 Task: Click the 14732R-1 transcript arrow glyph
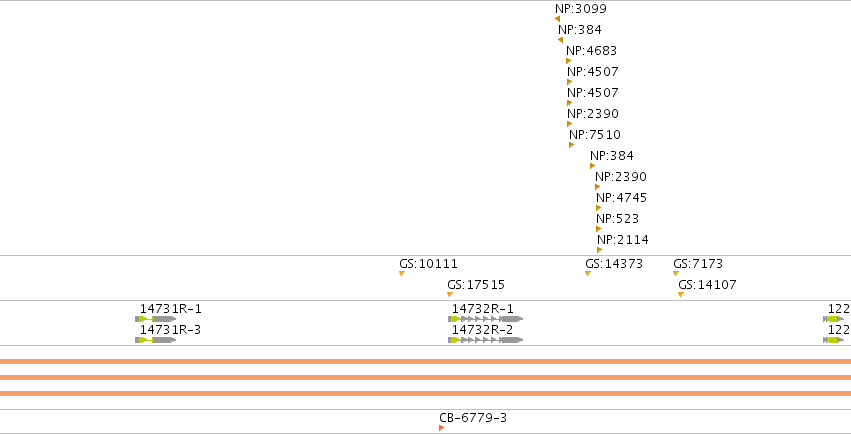(485, 319)
